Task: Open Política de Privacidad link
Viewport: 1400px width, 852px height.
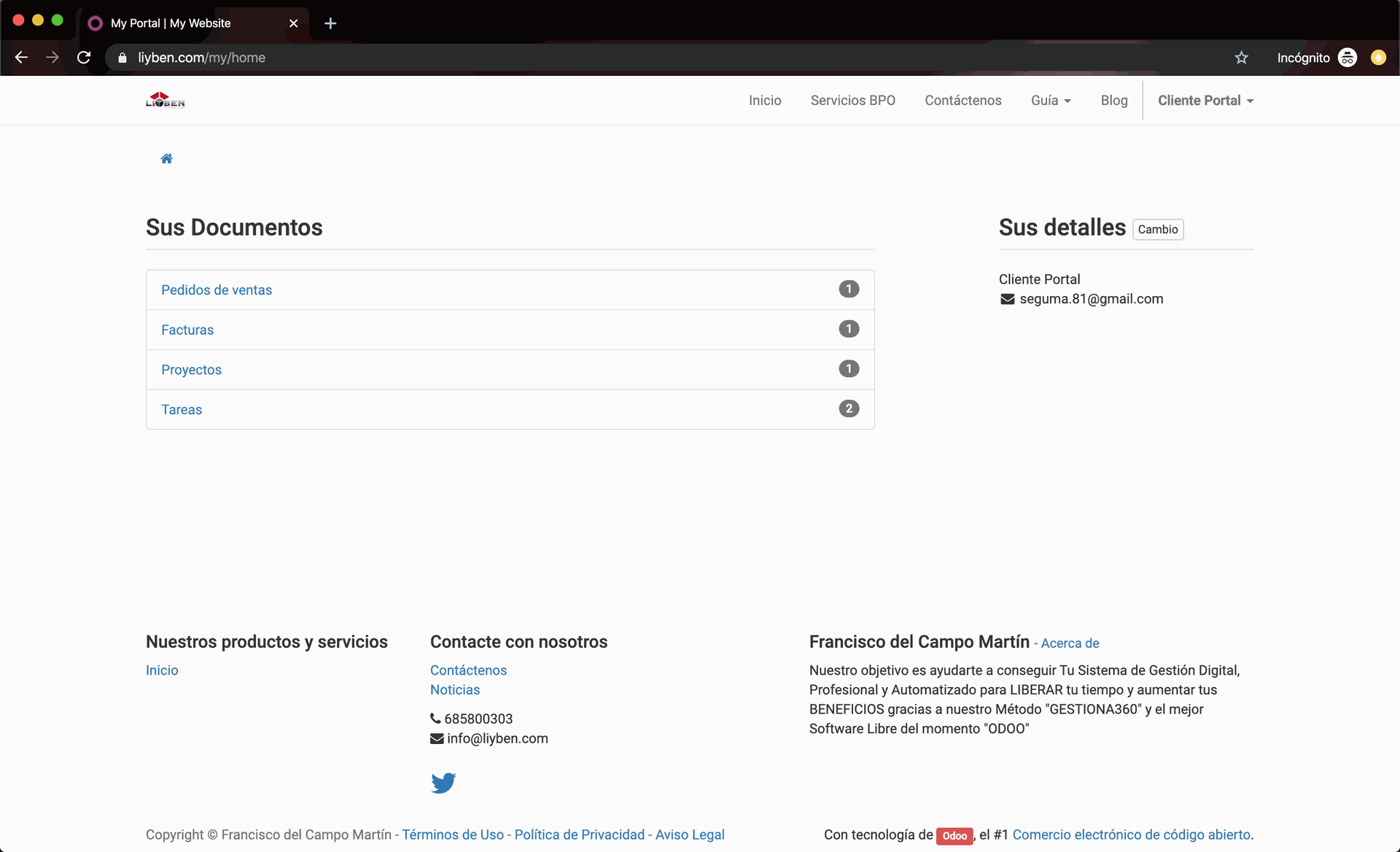Action: pyautogui.click(x=579, y=834)
